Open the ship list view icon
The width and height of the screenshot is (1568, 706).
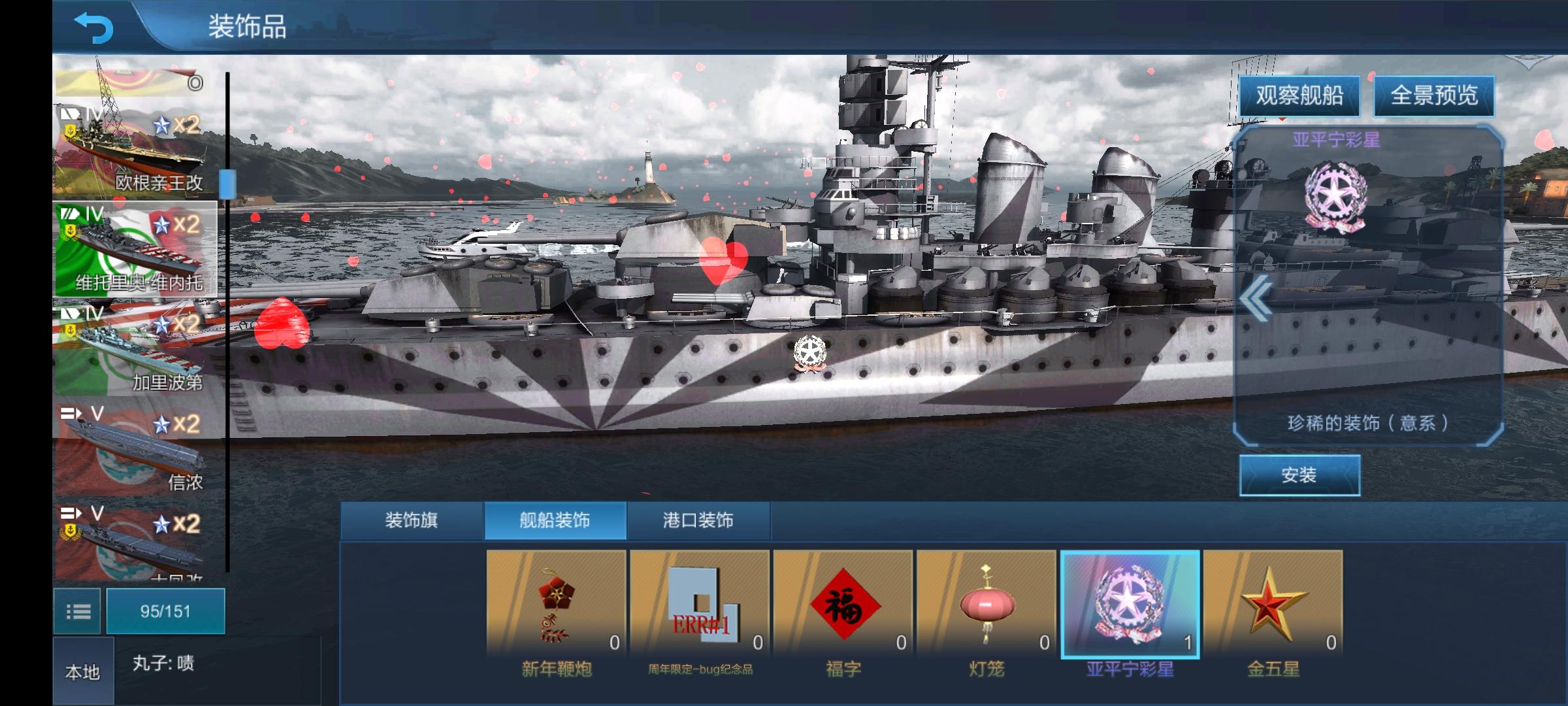pos(78,611)
